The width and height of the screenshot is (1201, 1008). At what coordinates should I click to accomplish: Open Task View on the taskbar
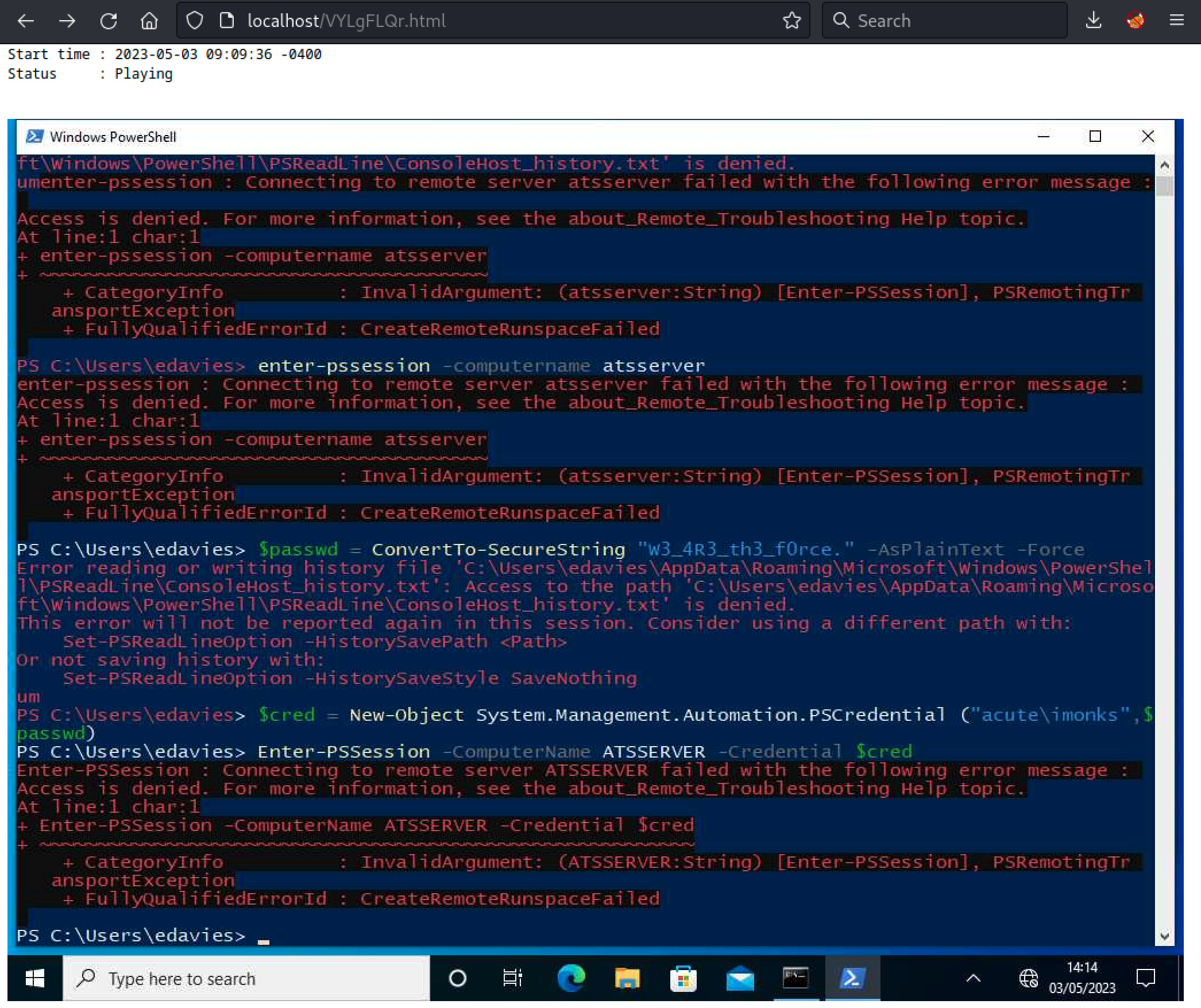tap(512, 978)
